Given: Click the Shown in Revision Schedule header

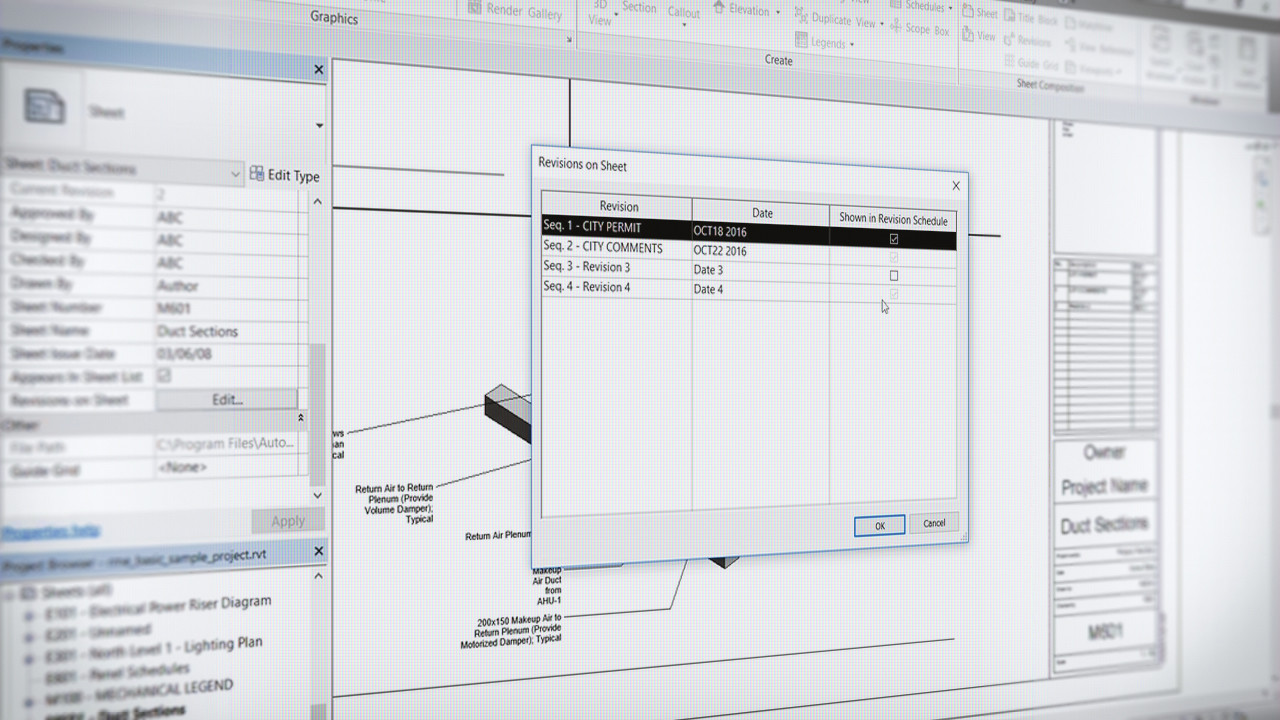Looking at the screenshot, I should pos(893,220).
